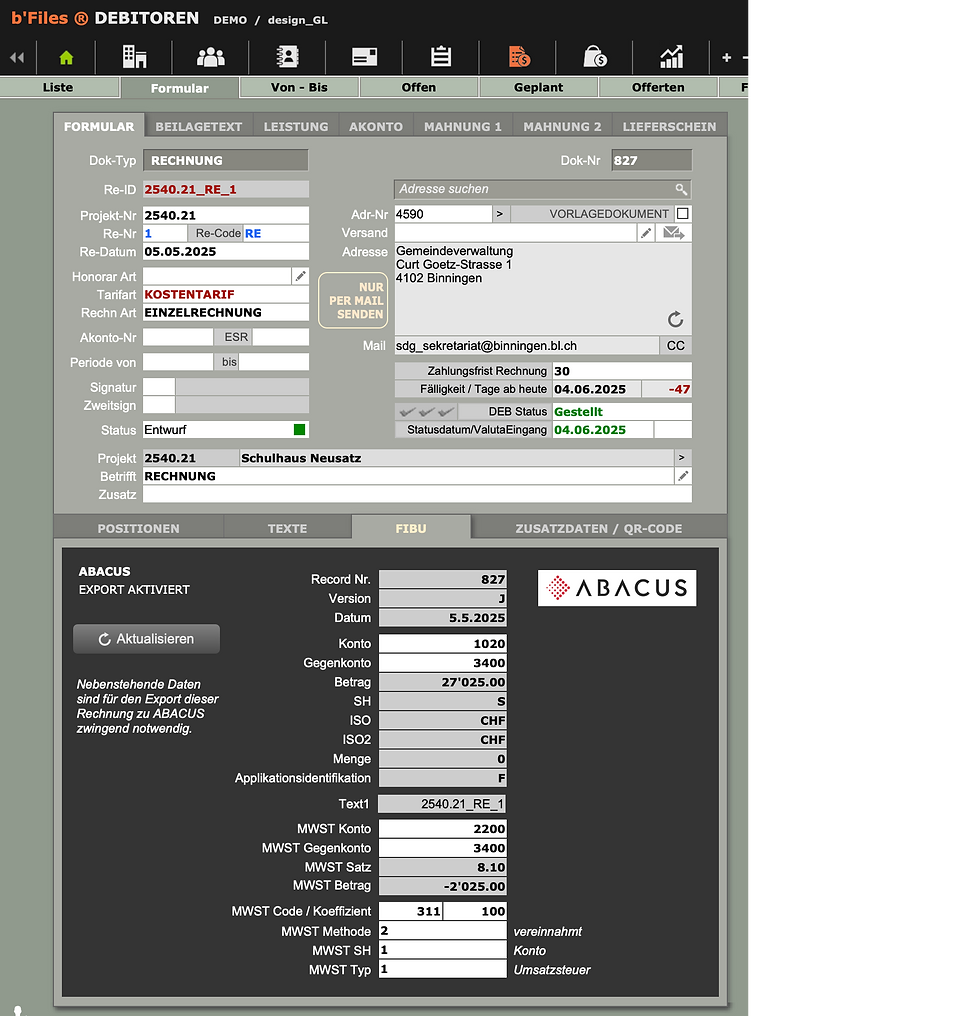Image resolution: width=980 pixels, height=1016 pixels.
Task: Click the plus icon in the toolbar
Action: pyautogui.click(x=727, y=58)
